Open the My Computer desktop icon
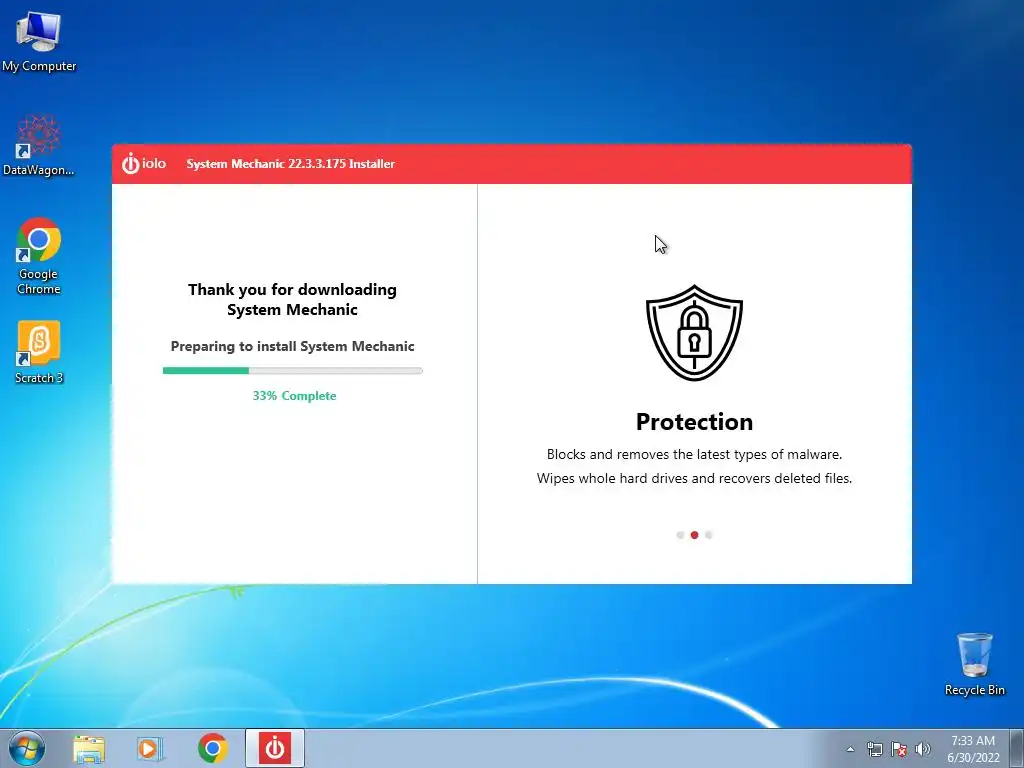 coord(39,41)
